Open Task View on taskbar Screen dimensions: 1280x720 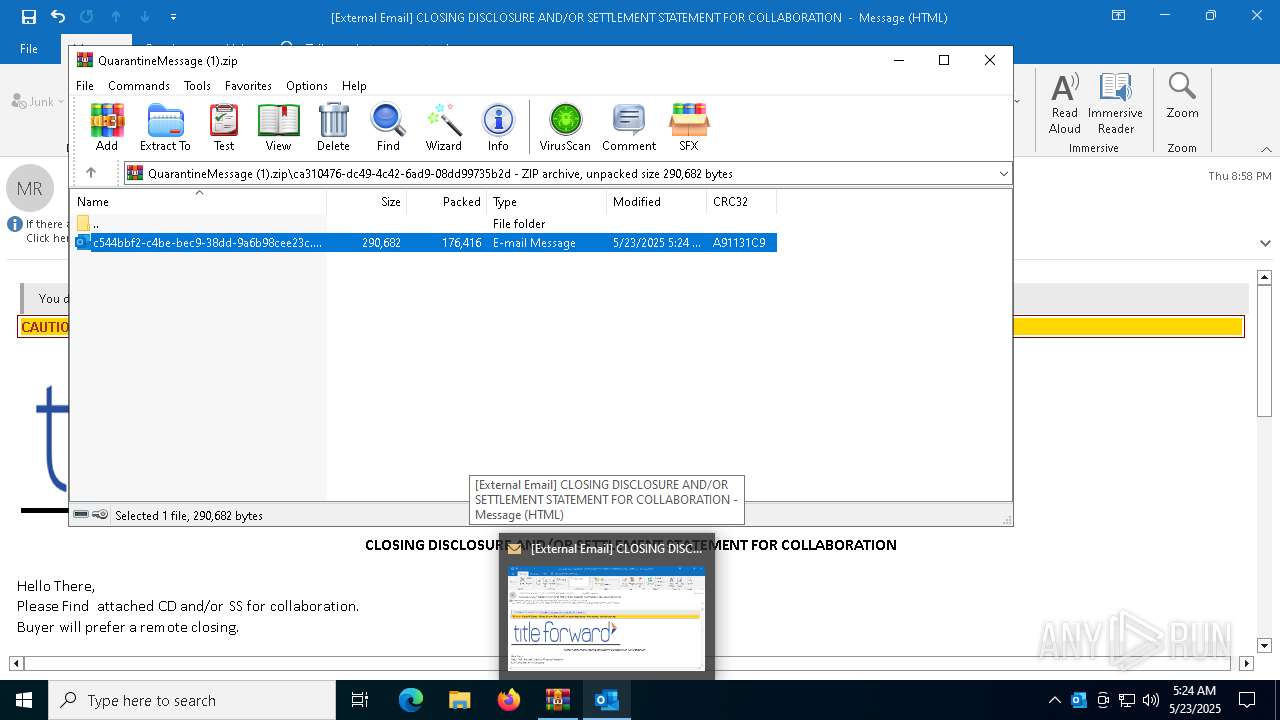point(360,700)
